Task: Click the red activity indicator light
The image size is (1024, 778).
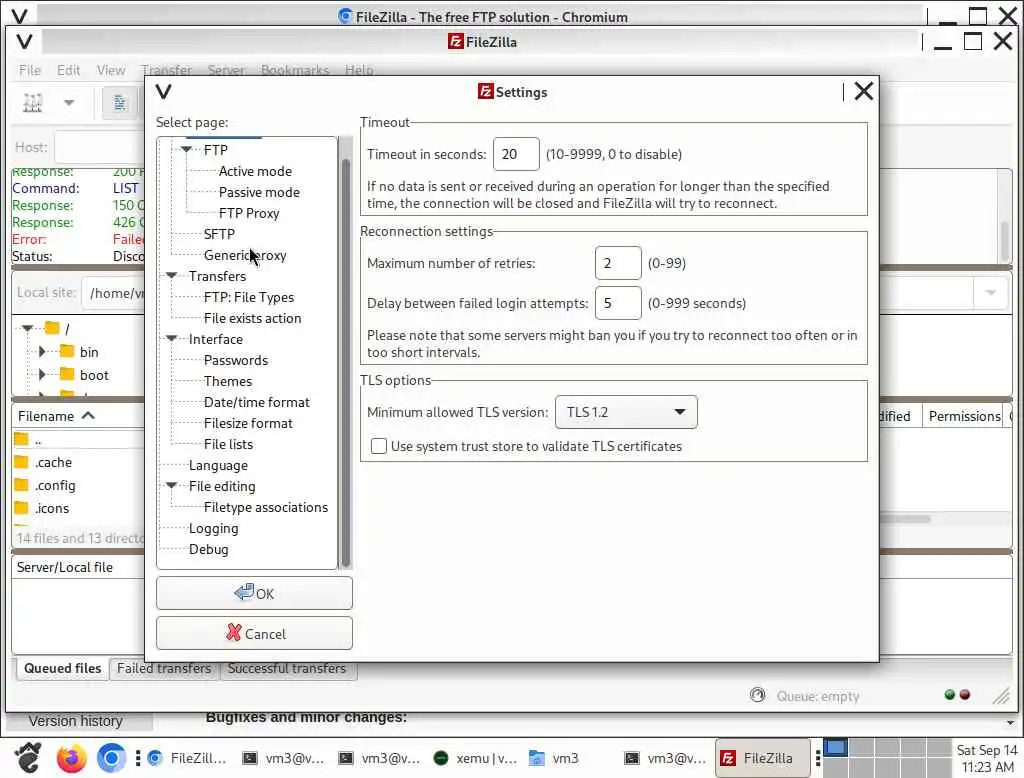Action: coord(965,694)
